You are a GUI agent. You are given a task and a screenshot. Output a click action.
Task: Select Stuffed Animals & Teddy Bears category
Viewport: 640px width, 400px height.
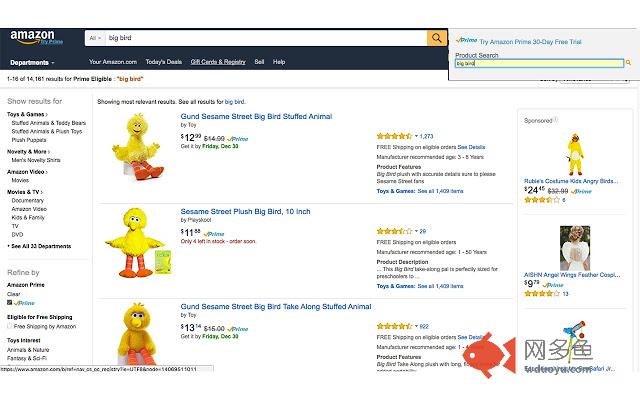49,123
